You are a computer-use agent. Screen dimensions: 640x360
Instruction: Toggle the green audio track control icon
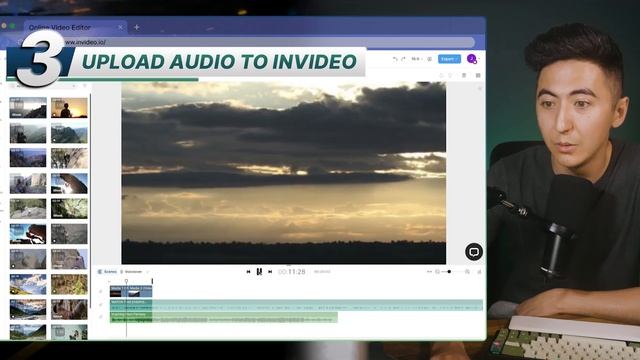point(101,317)
